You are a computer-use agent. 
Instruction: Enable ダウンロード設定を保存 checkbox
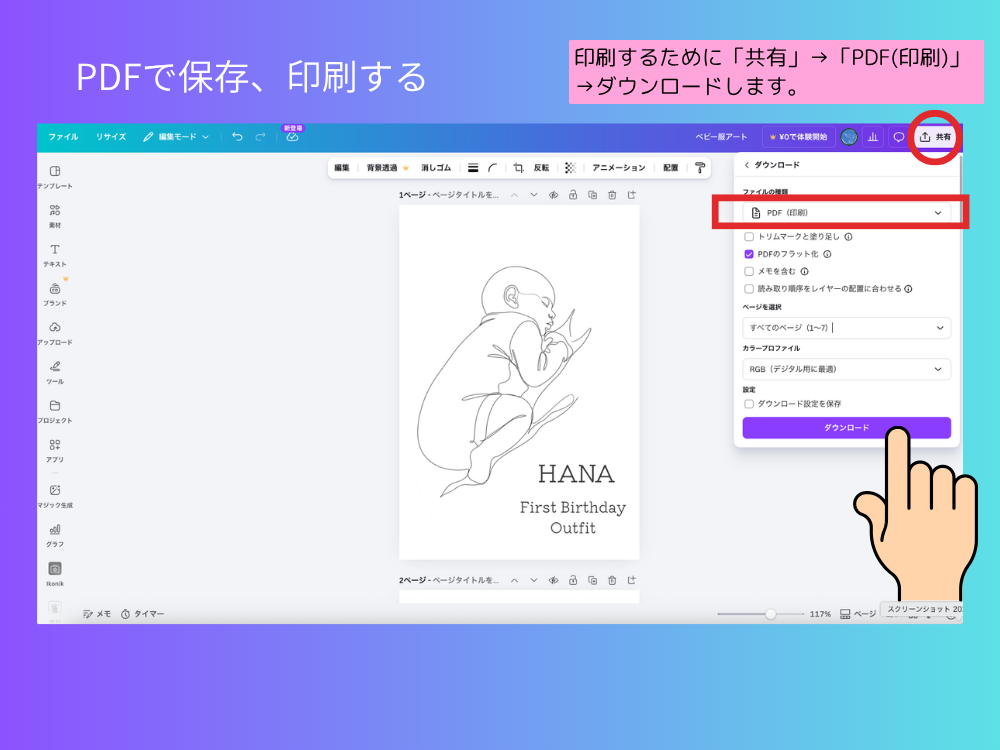coord(749,404)
